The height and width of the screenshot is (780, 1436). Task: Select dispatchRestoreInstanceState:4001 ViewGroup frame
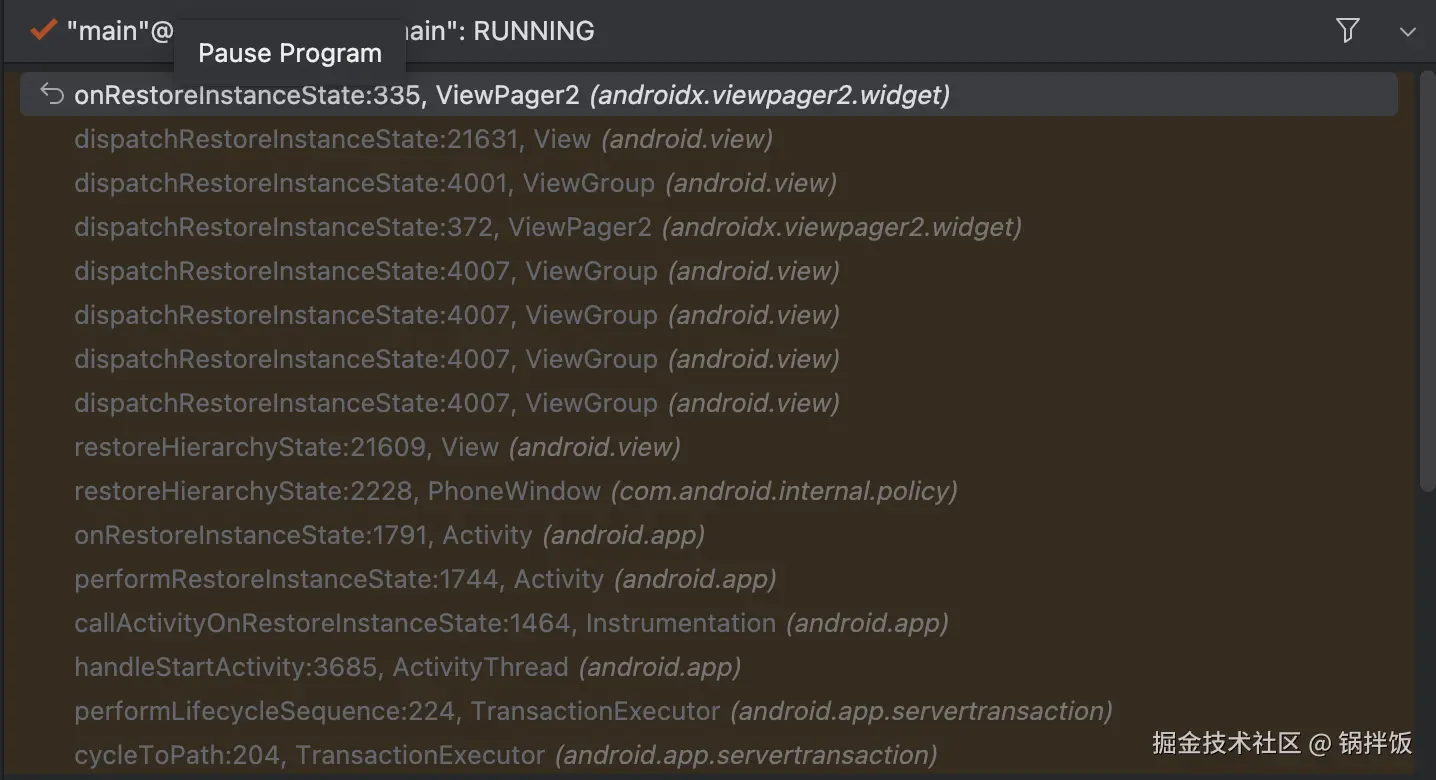[455, 183]
